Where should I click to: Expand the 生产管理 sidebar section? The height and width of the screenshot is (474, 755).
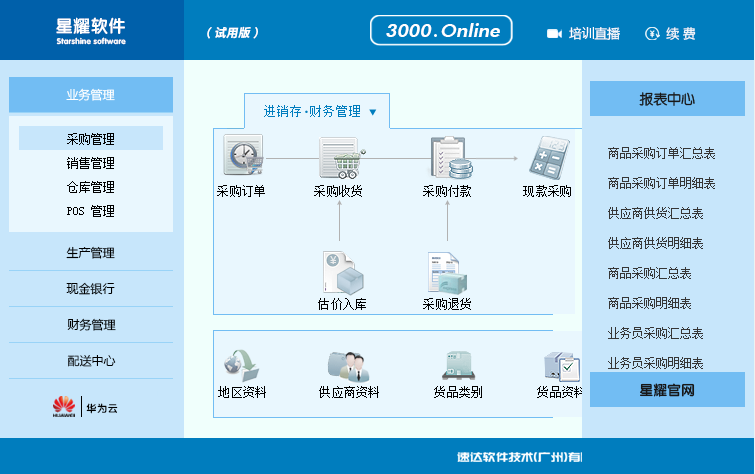[x=91, y=252]
